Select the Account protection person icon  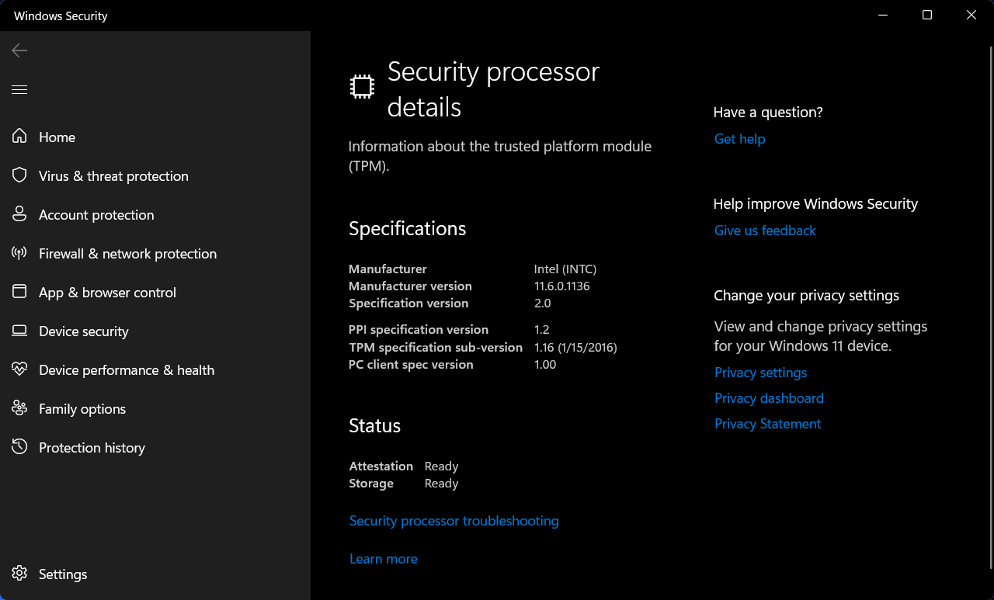[19, 215]
